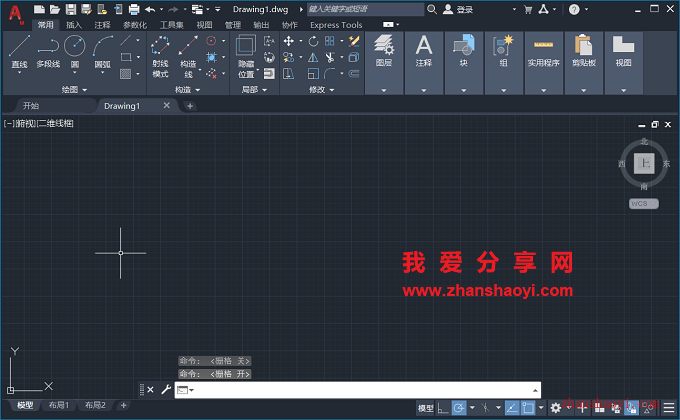Screen dimensions: 680x420
Task: Click the command line customize wrench icon
Action: click(166, 389)
